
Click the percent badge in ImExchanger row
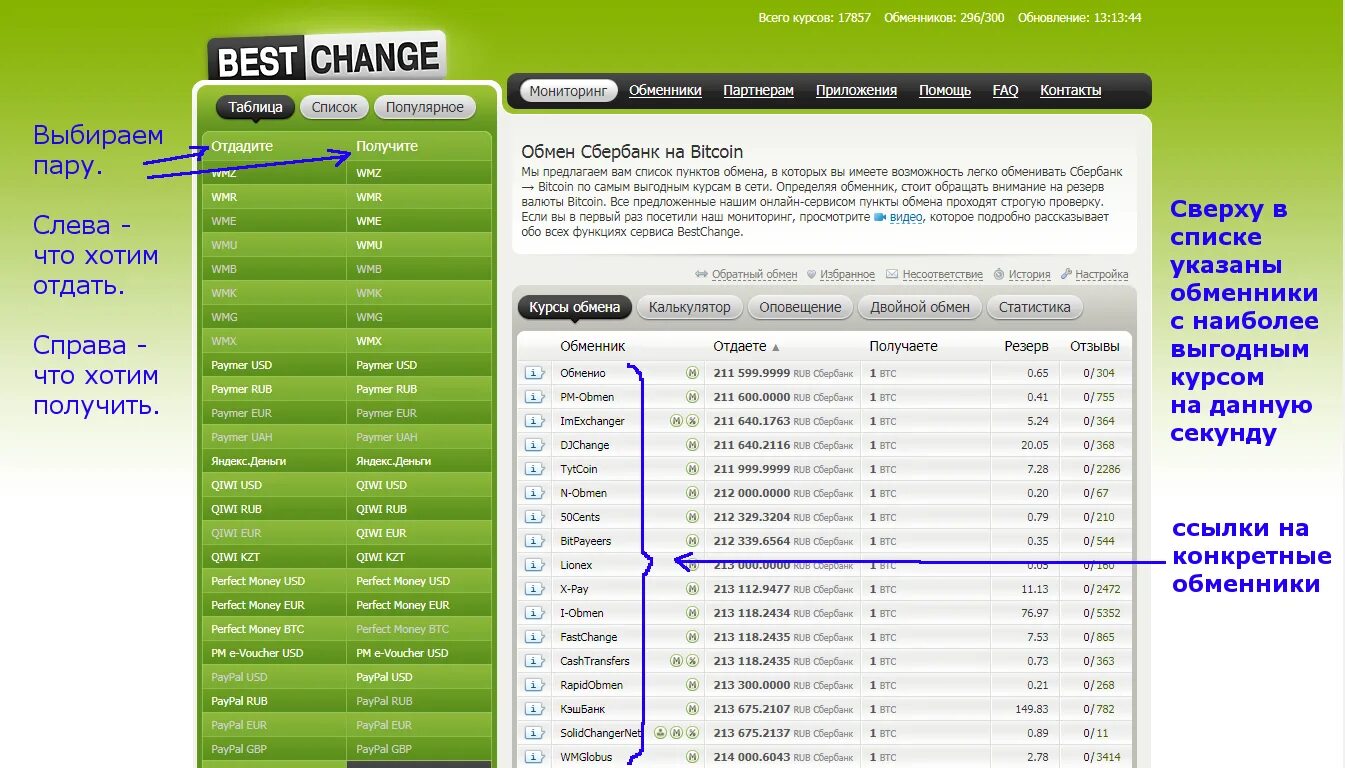click(x=692, y=421)
